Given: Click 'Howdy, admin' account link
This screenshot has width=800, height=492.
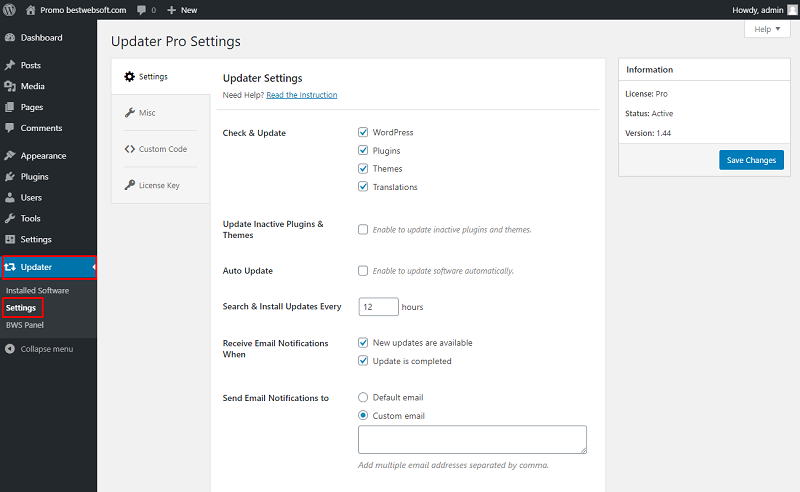Looking at the screenshot, I should tap(758, 10).
